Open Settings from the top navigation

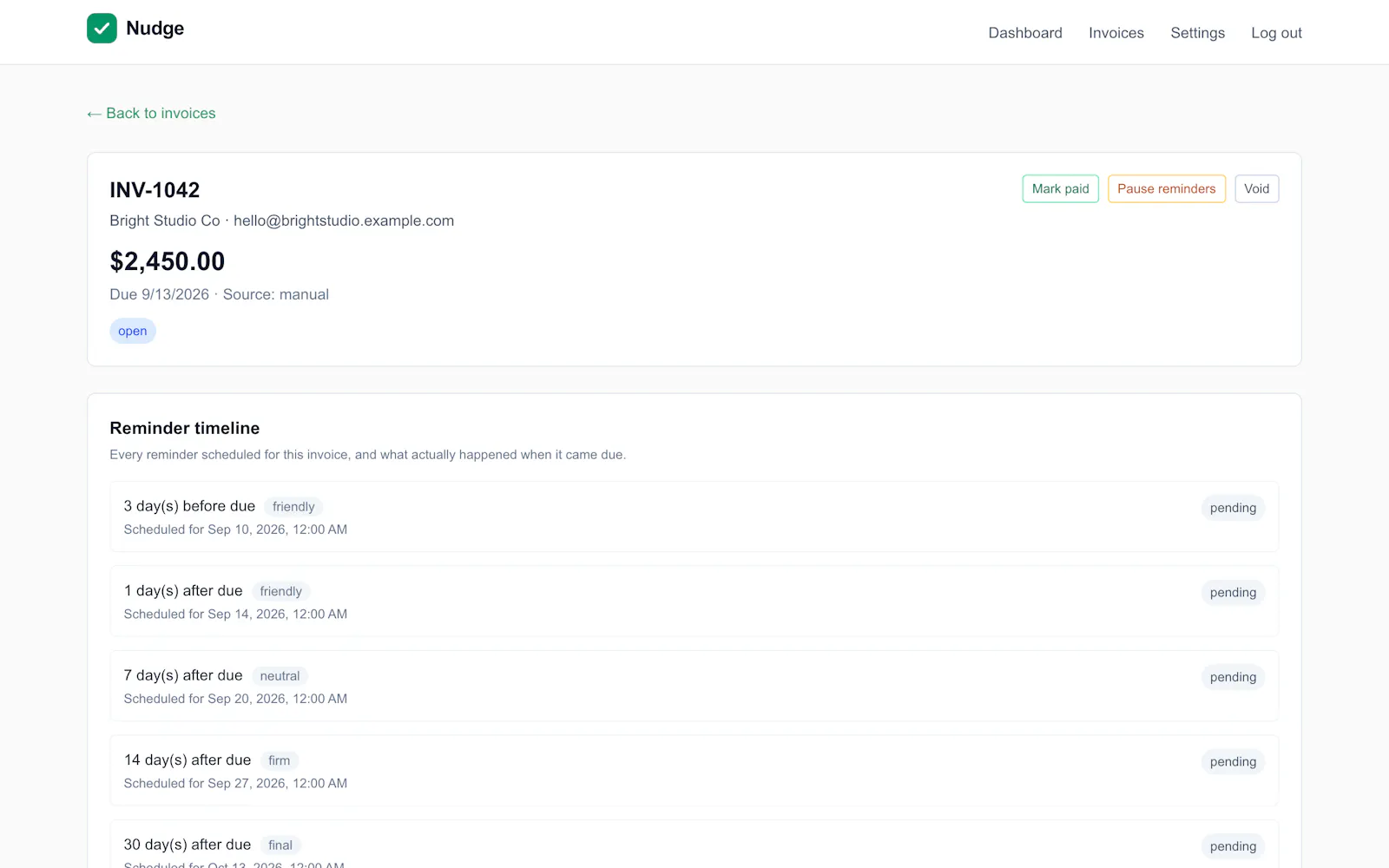point(1197,33)
